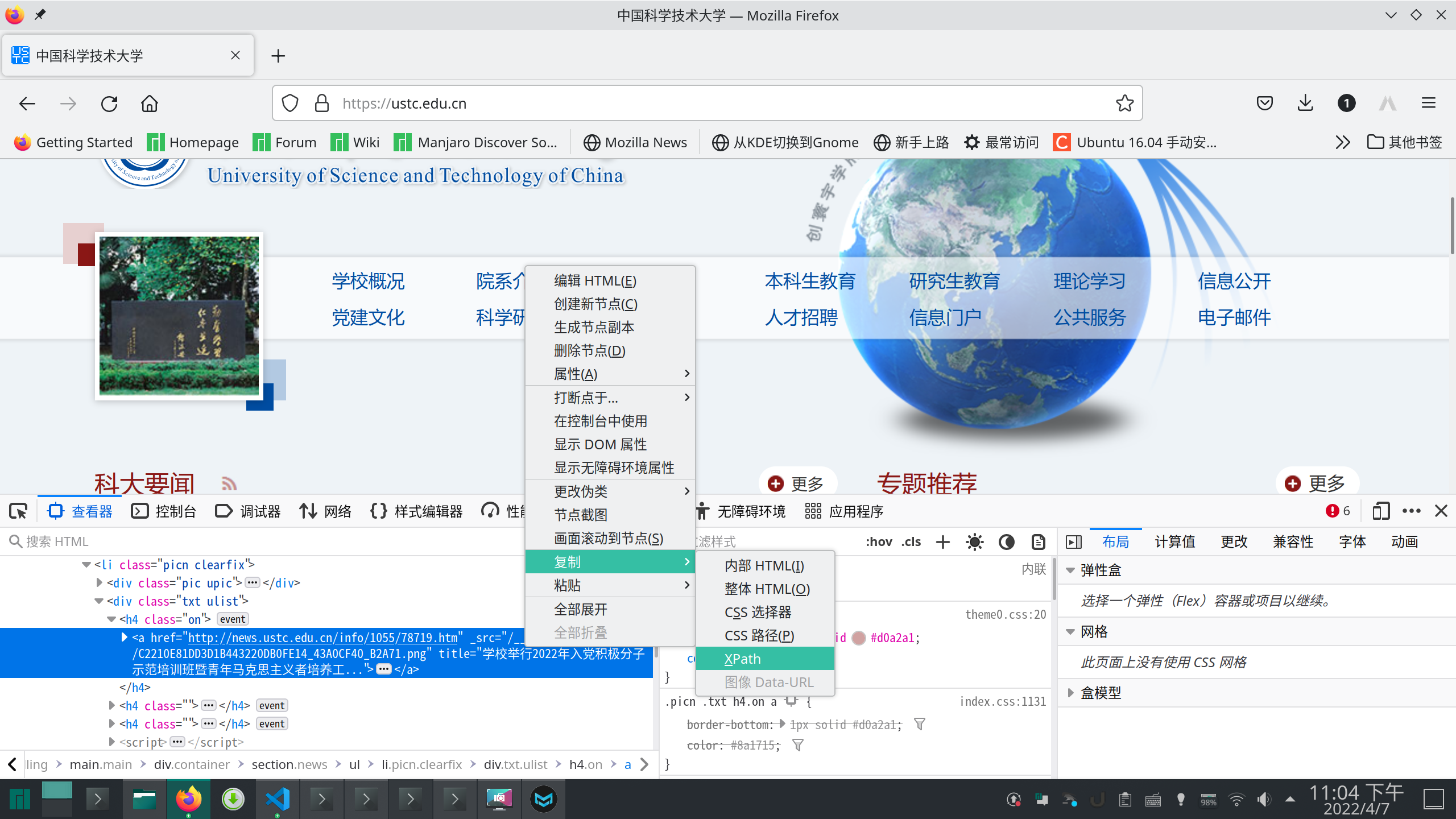1456x819 pixels.
Task: Choose 内部 HTML copy option
Action: (765, 565)
